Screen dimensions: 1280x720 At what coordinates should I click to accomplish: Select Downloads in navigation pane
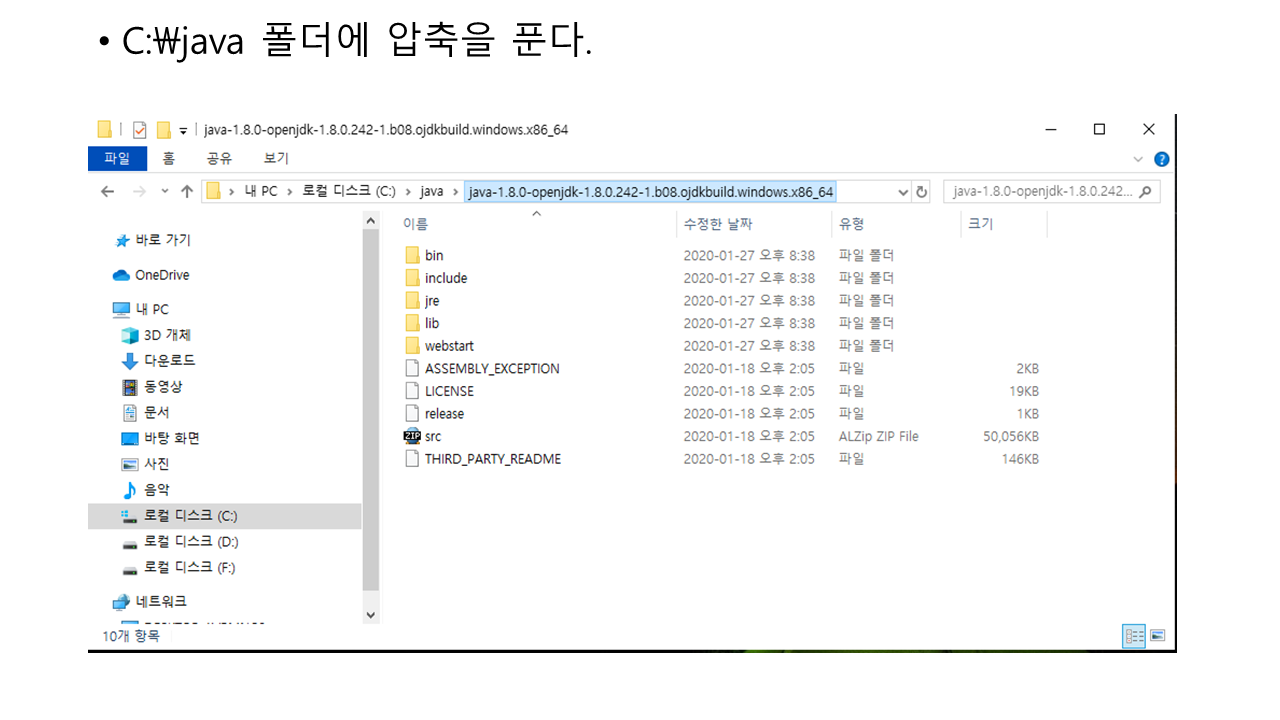pyautogui.click(x=169, y=361)
